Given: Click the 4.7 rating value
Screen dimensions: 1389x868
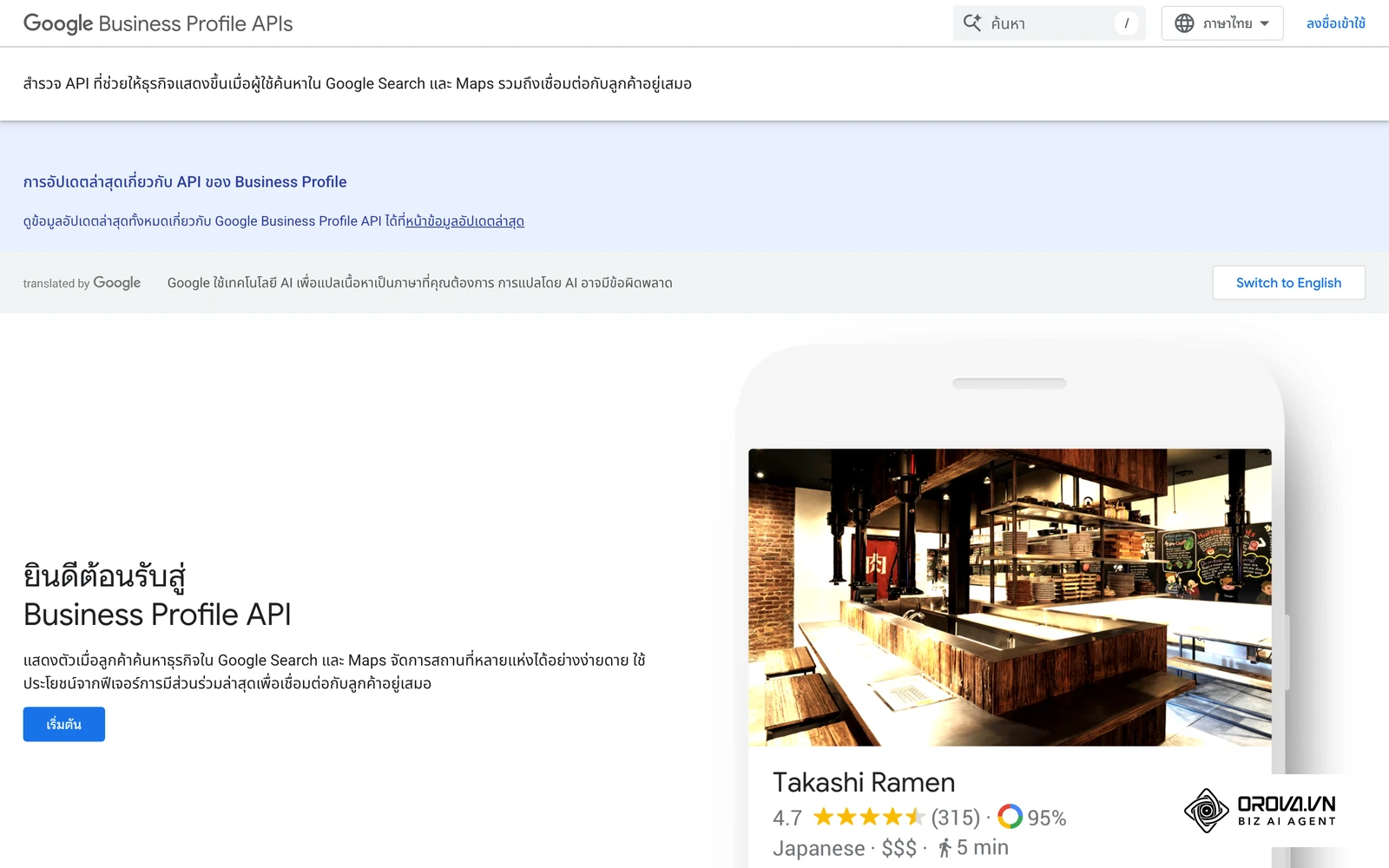Looking at the screenshot, I should (x=787, y=818).
